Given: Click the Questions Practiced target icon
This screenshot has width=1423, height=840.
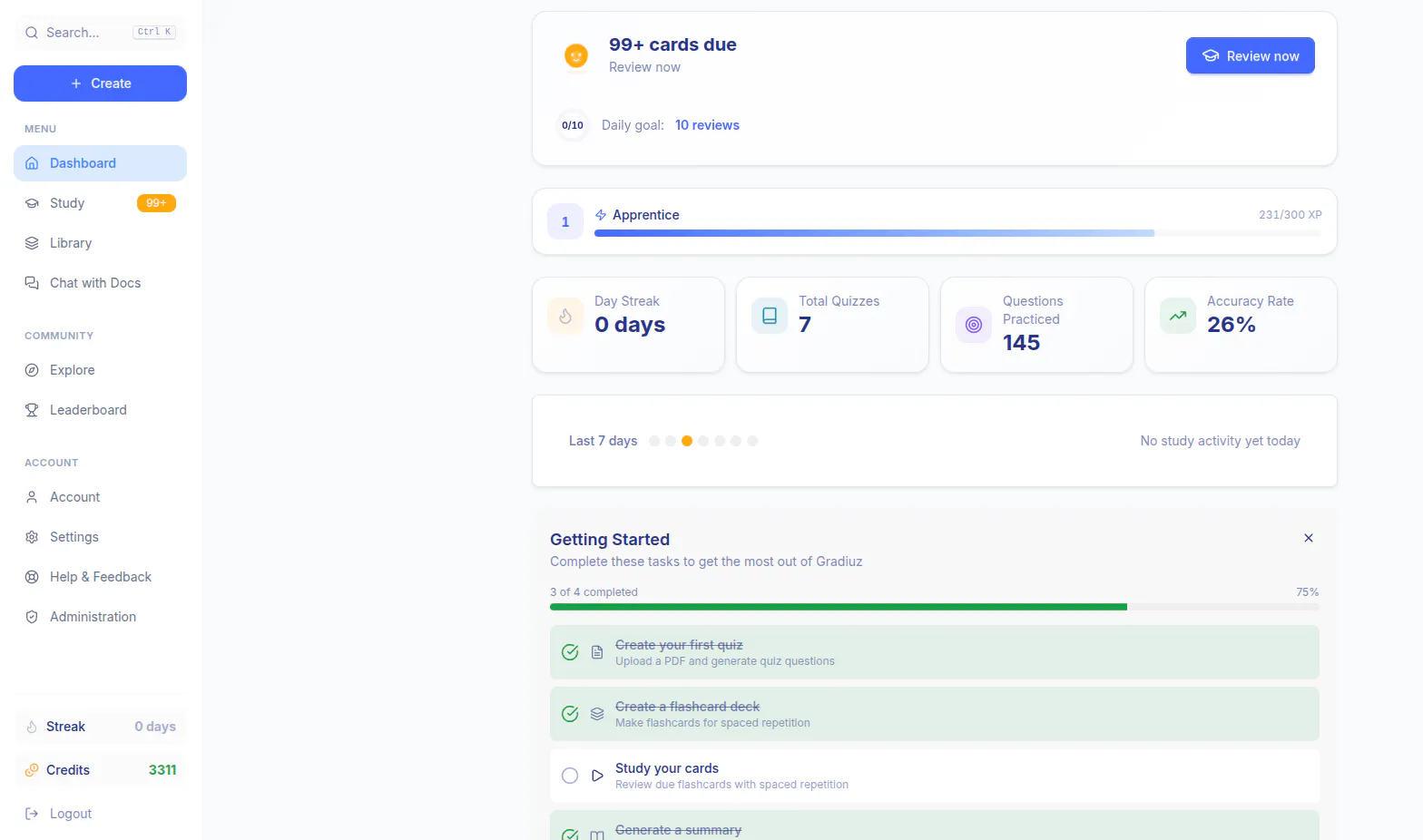Looking at the screenshot, I should point(974,325).
